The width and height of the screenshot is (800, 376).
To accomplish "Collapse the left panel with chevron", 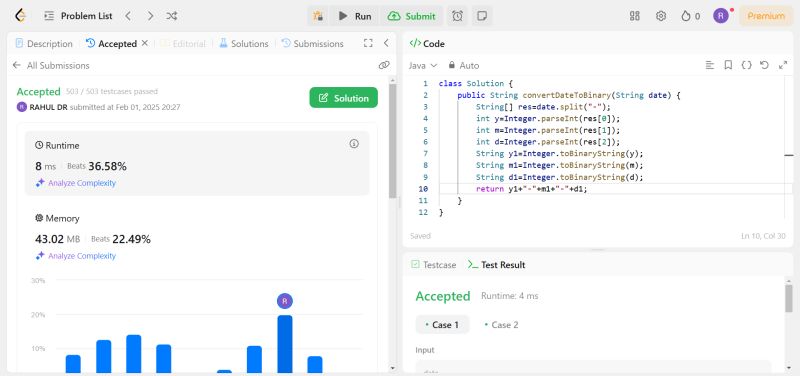I will click(x=386, y=43).
